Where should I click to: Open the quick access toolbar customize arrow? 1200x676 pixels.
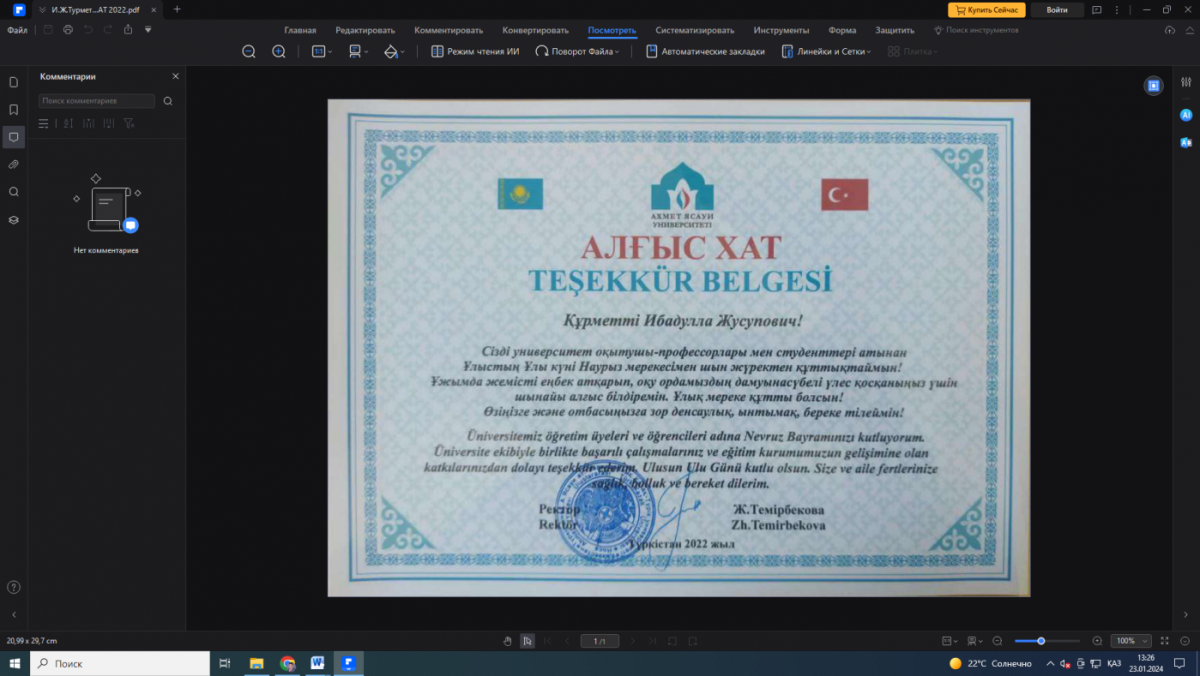[x=148, y=30]
